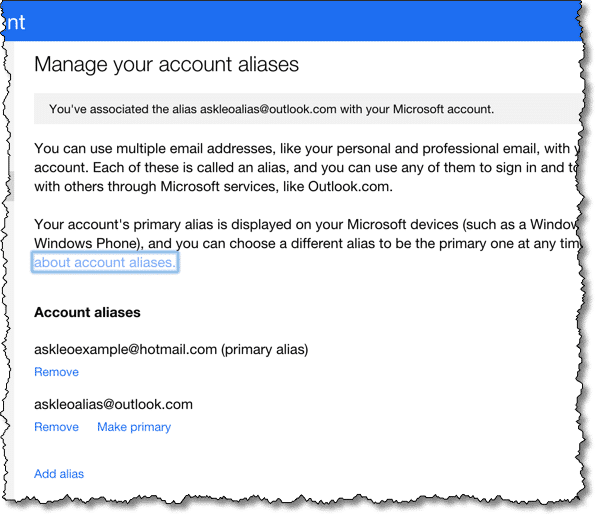This screenshot has width=596, height=515.
Task: Click the 'Manage your account aliases' heading
Action: [166, 64]
